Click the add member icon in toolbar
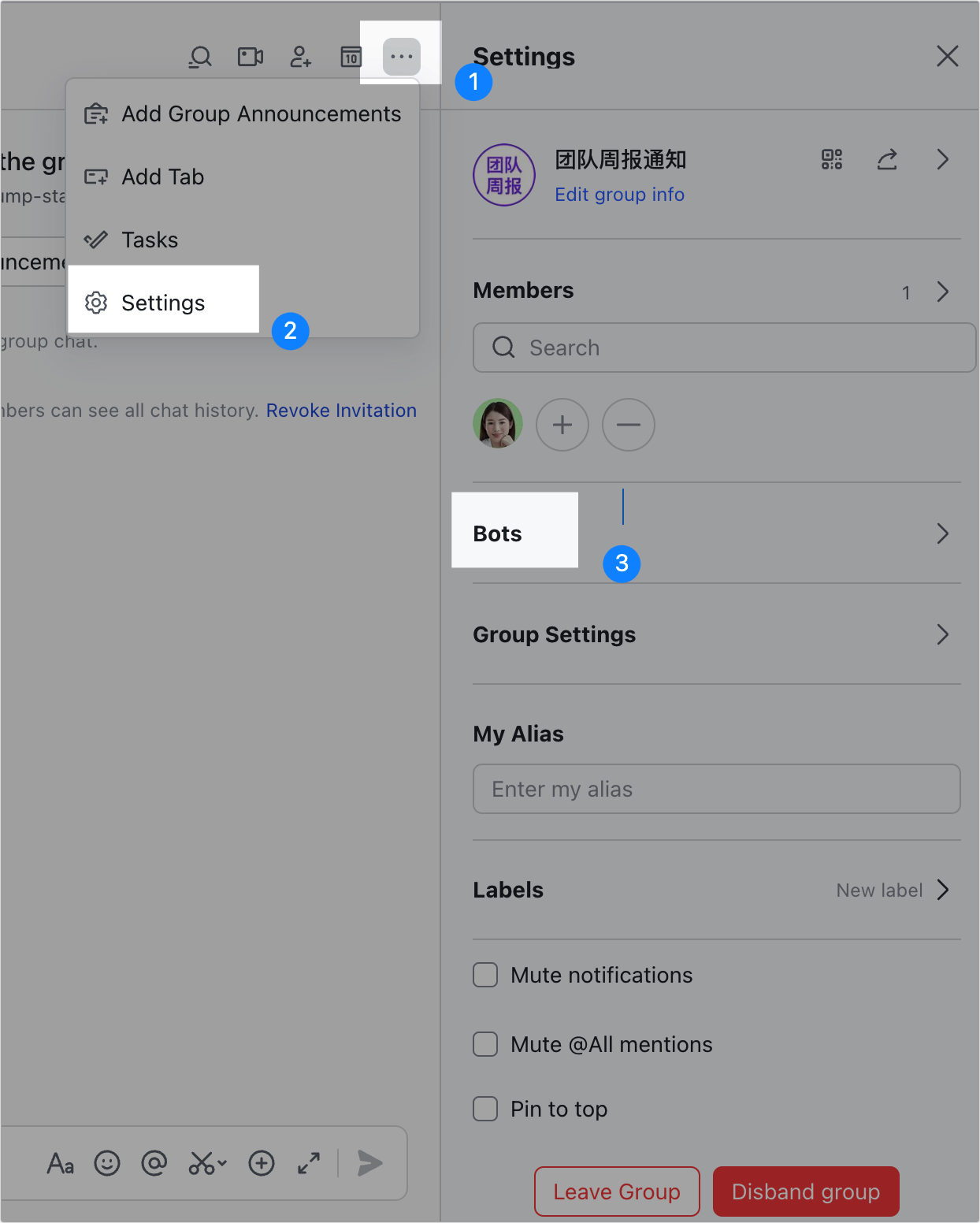The height and width of the screenshot is (1223, 980). (x=301, y=57)
